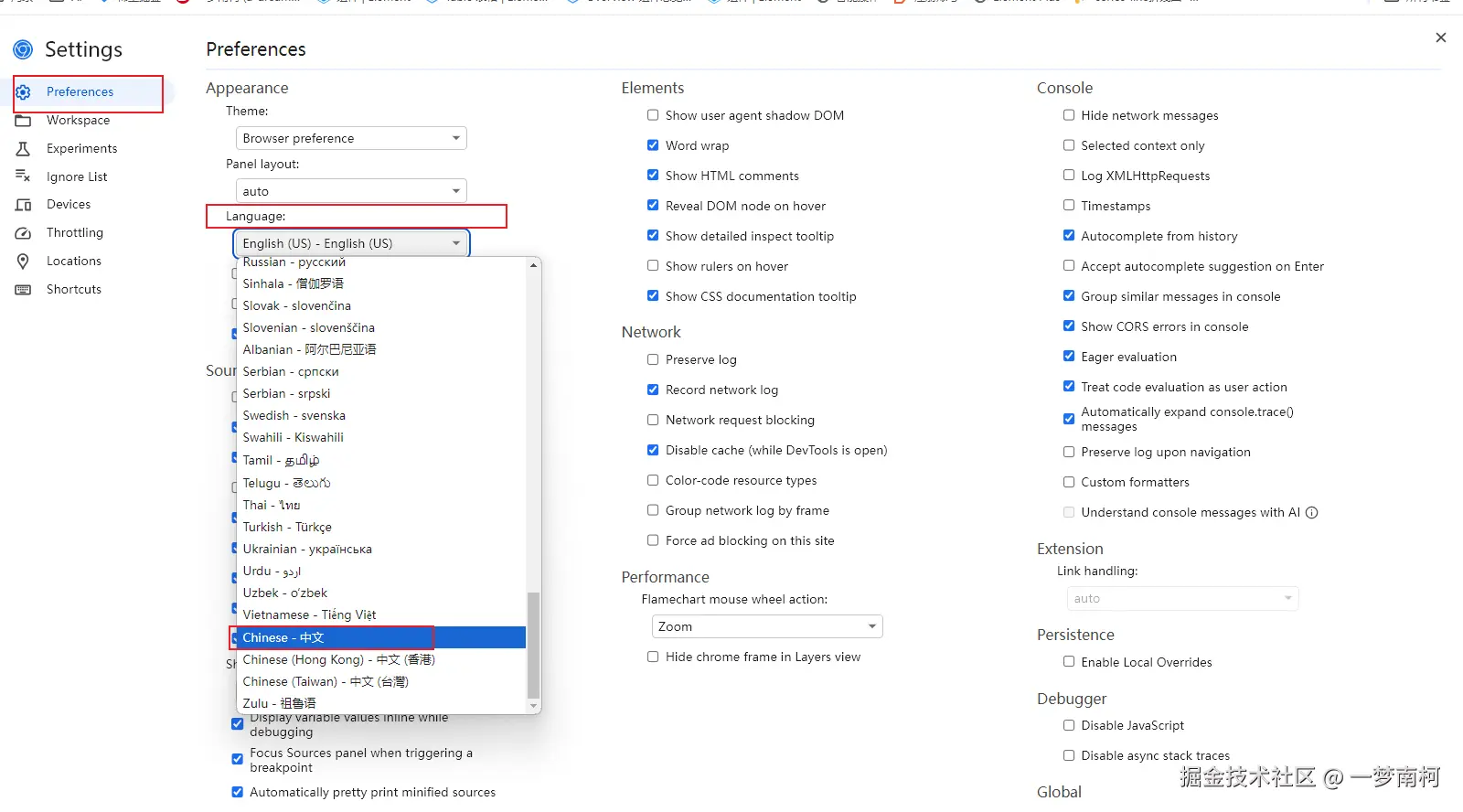Choose Vietnamese - Tiếng Việt option
Image resolution: width=1463 pixels, height=812 pixels.
[x=382, y=614]
